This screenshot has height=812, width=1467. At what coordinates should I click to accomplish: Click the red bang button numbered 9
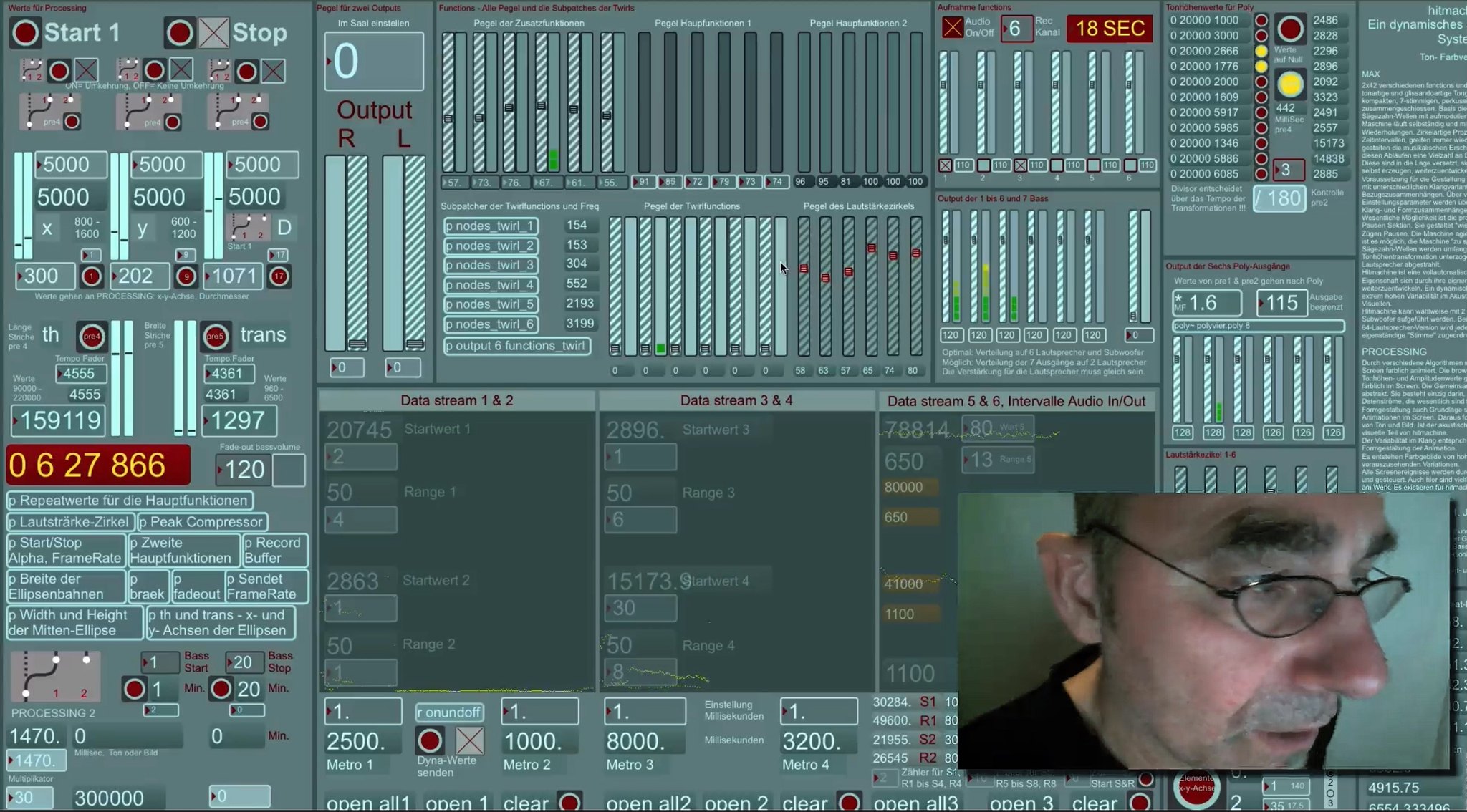pyautogui.click(x=186, y=276)
